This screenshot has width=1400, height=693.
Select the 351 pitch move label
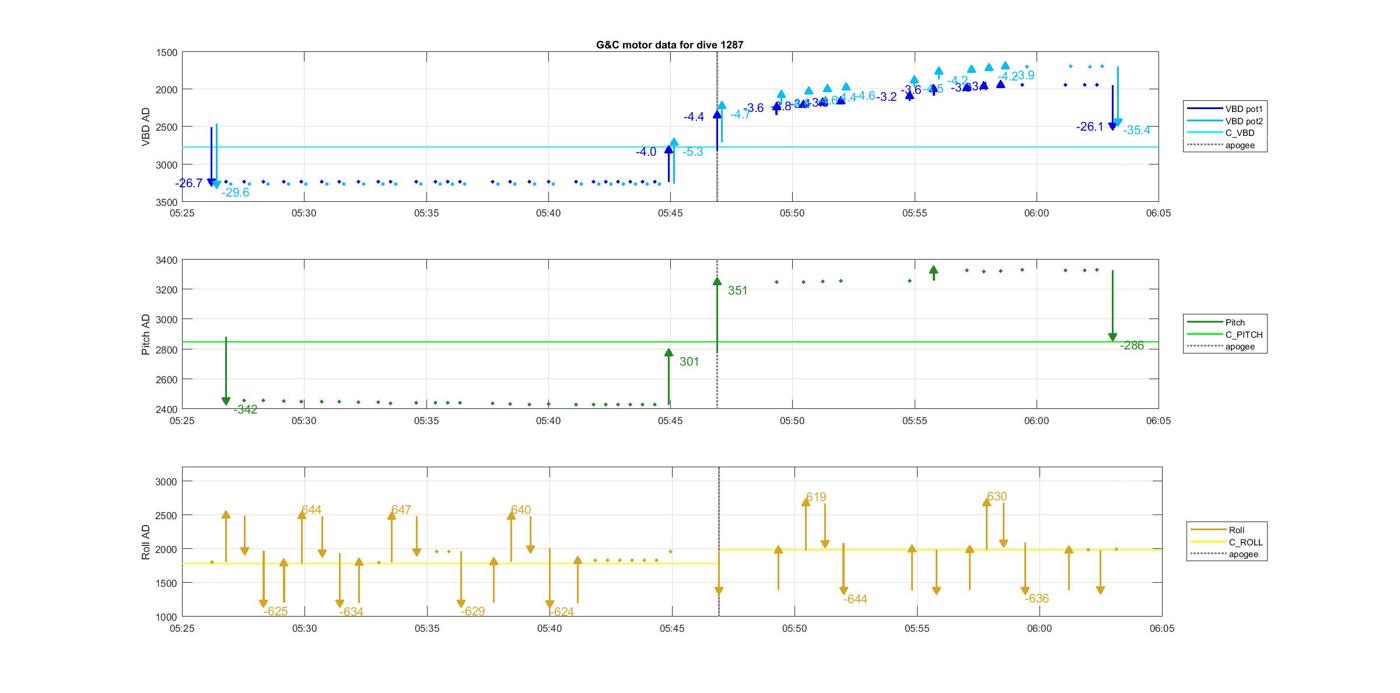point(737,291)
